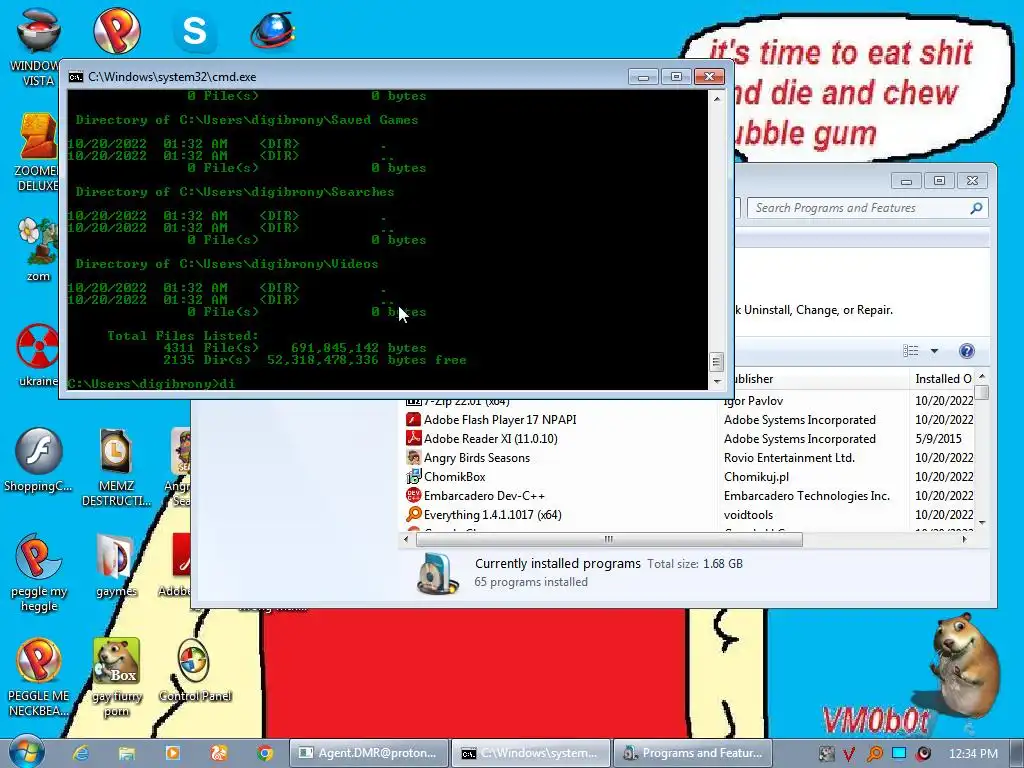Change the view with the list view icon
Image resolution: width=1024 pixels, height=768 pixels.
point(910,351)
